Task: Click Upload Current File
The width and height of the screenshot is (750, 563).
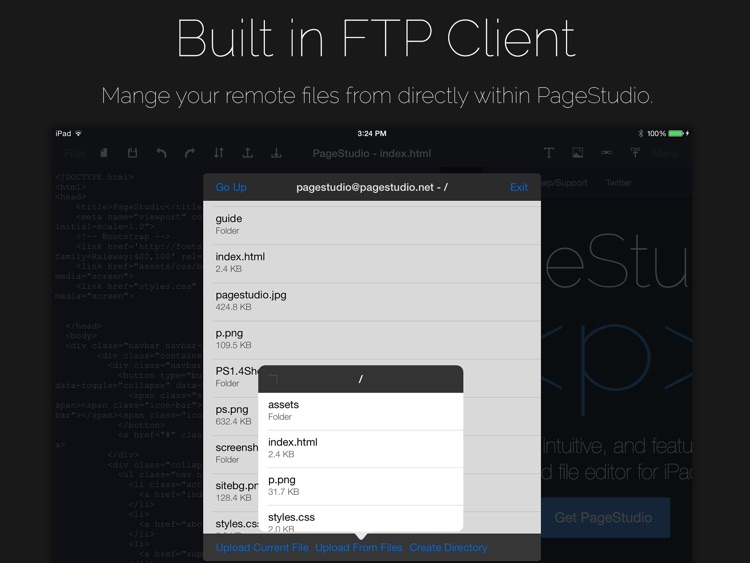Action: pos(262,548)
